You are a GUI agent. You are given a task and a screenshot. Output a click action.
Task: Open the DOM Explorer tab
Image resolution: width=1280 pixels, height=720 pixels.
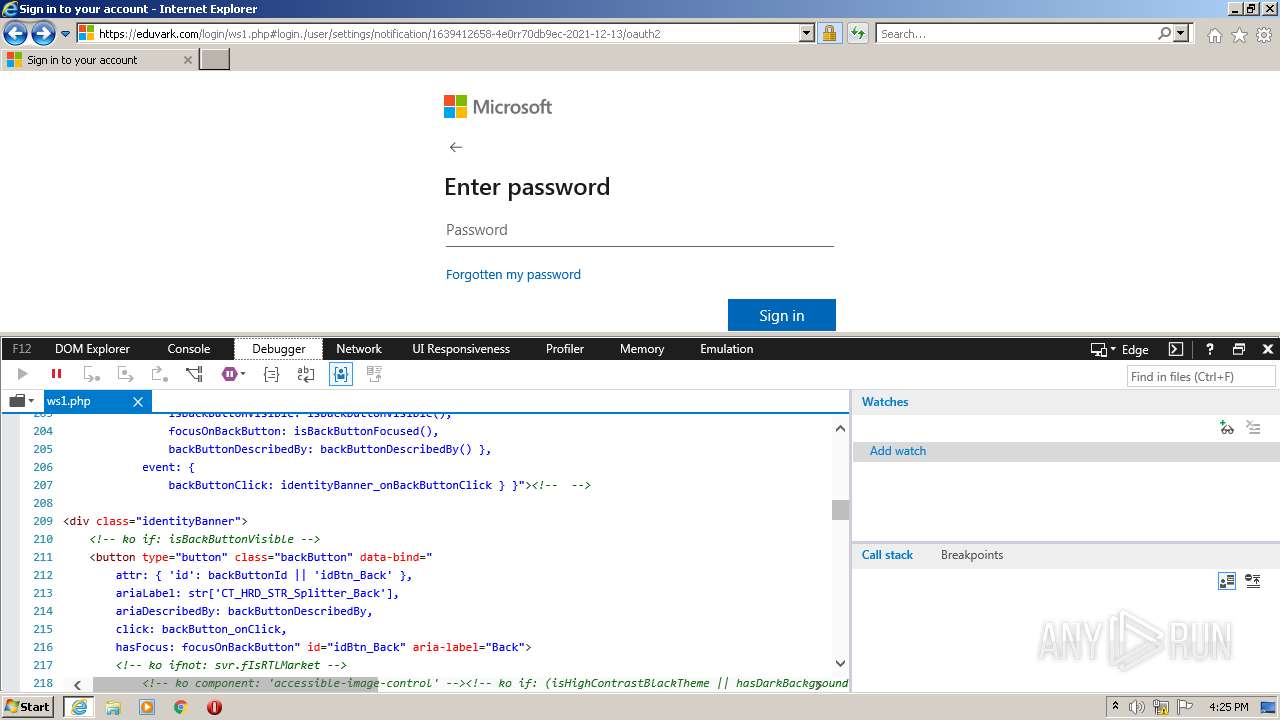click(x=92, y=349)
